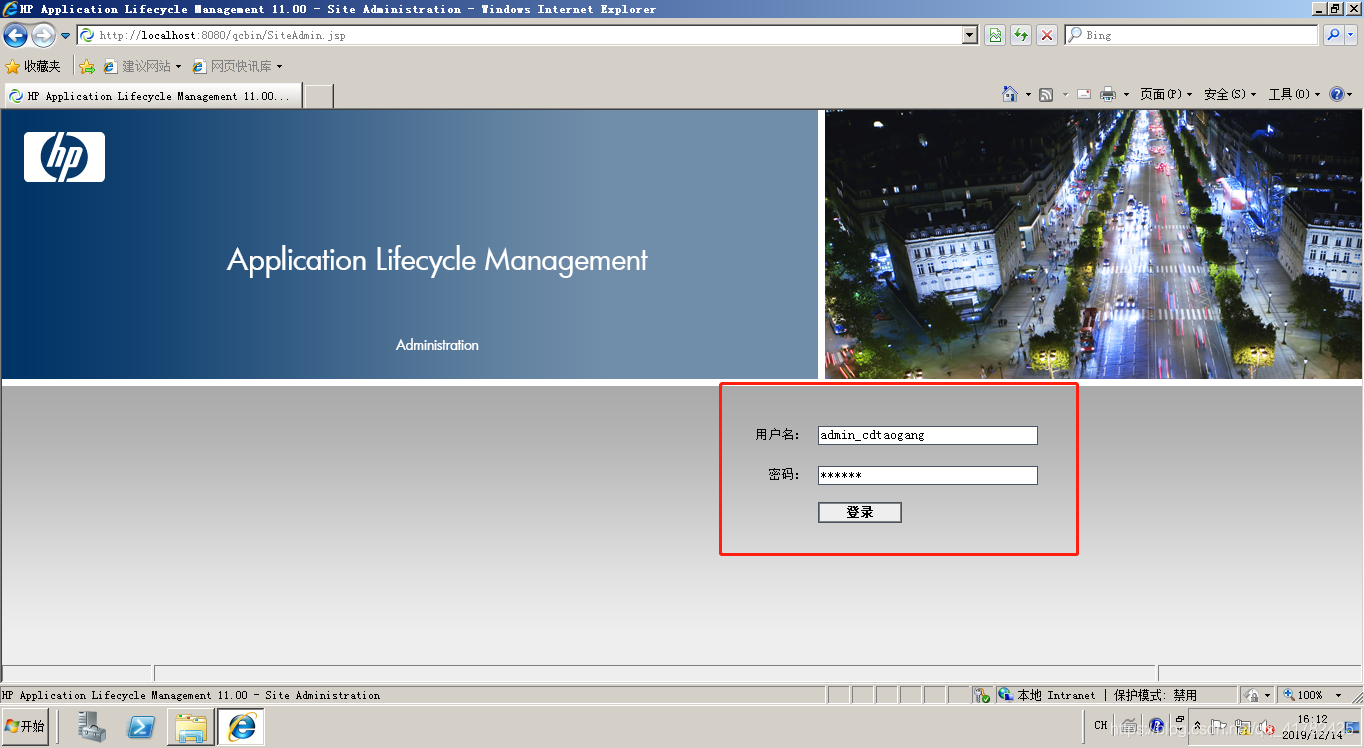Click the Application Lifecycle Management heading
The image size is (1364, 748).
click(437, 261)
